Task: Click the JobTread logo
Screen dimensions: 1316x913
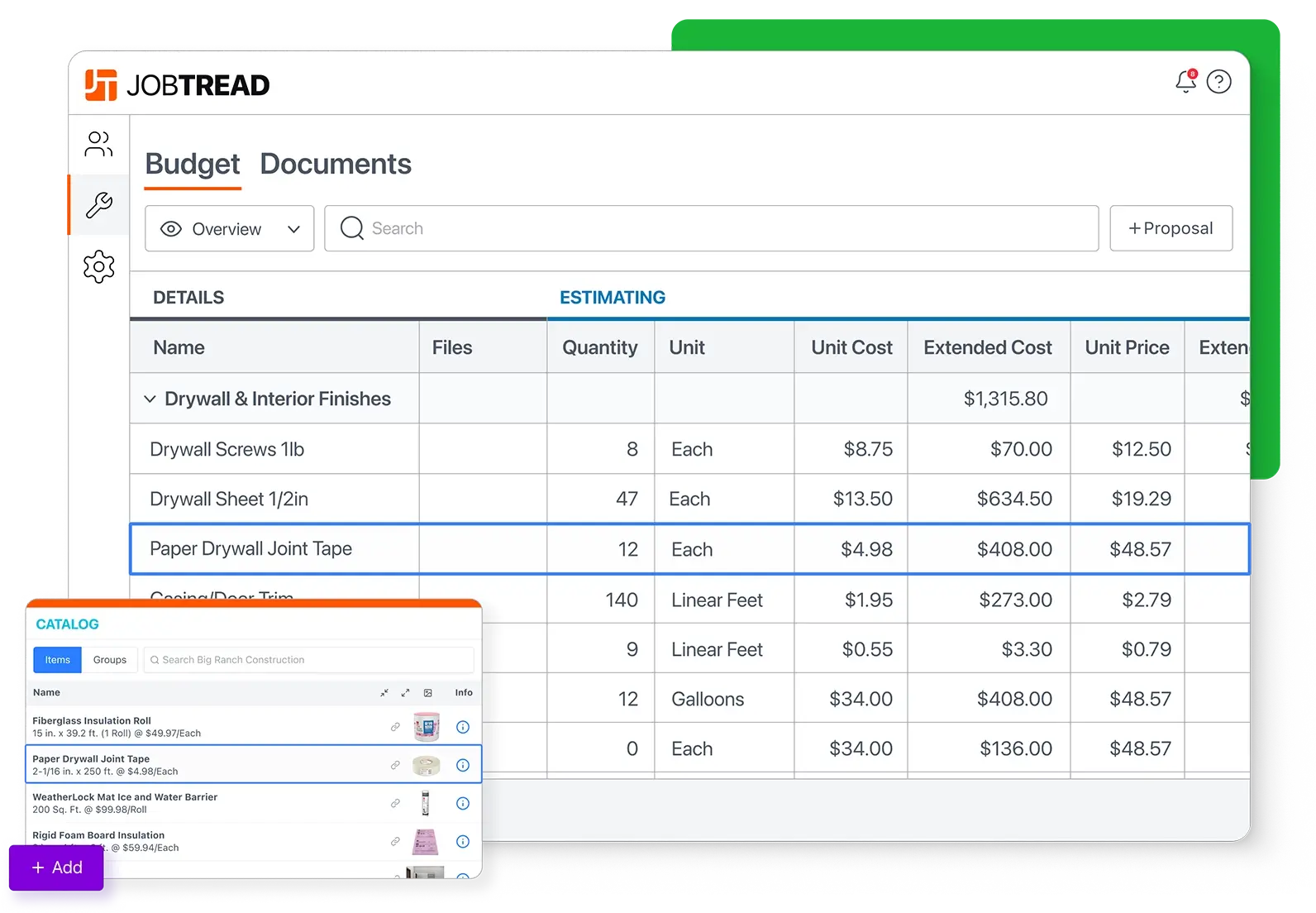Action: pos(177,85)
